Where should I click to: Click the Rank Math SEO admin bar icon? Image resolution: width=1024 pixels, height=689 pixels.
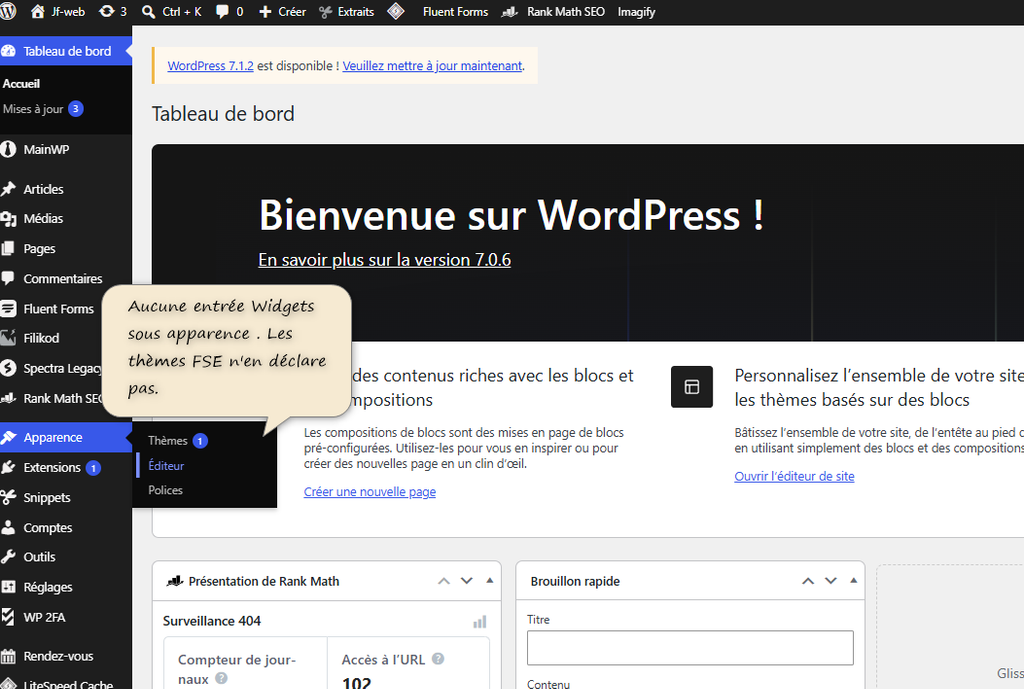[509, 12]
